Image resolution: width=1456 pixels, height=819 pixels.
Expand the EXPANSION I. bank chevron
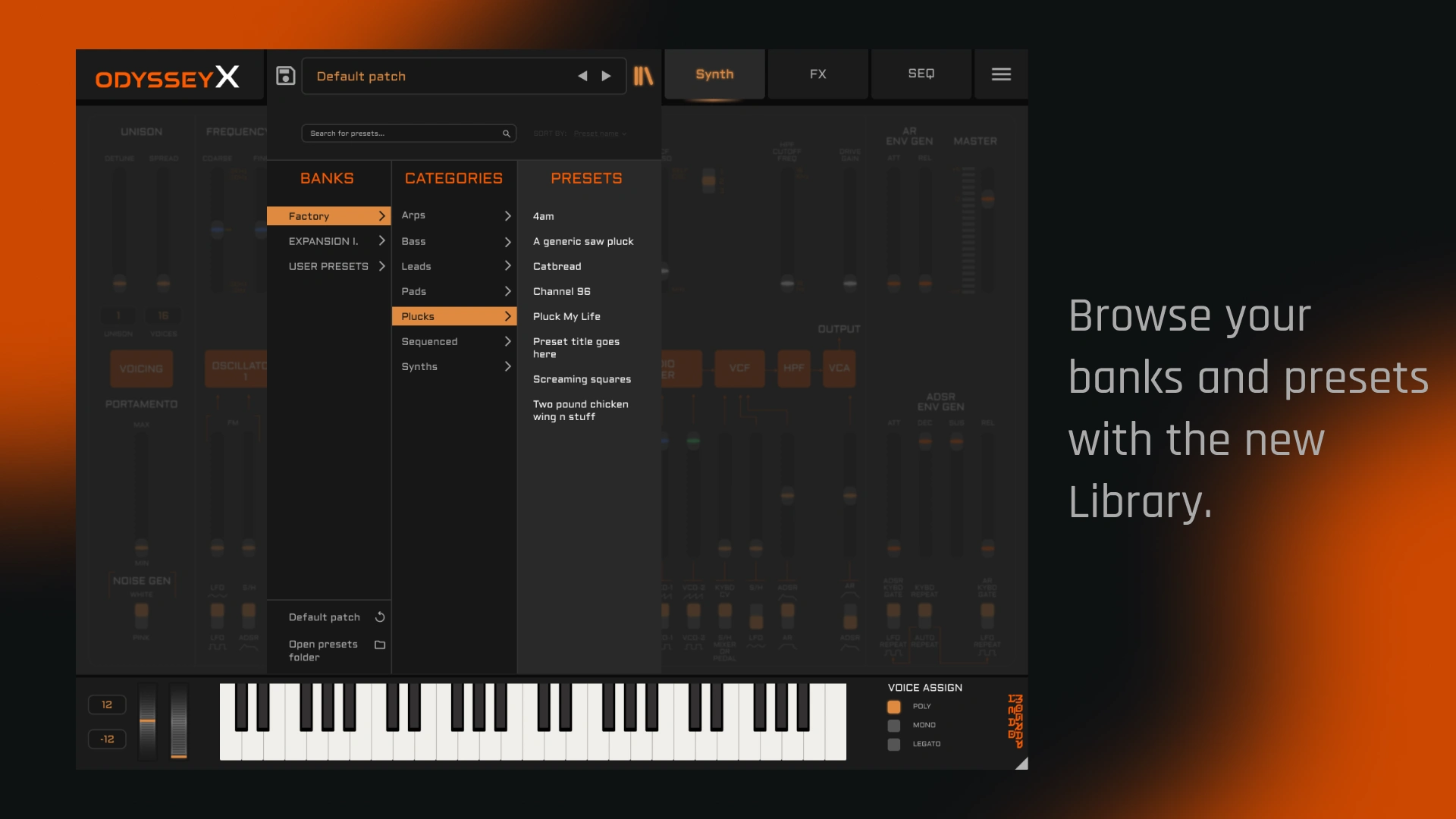(x=381, y=241)
